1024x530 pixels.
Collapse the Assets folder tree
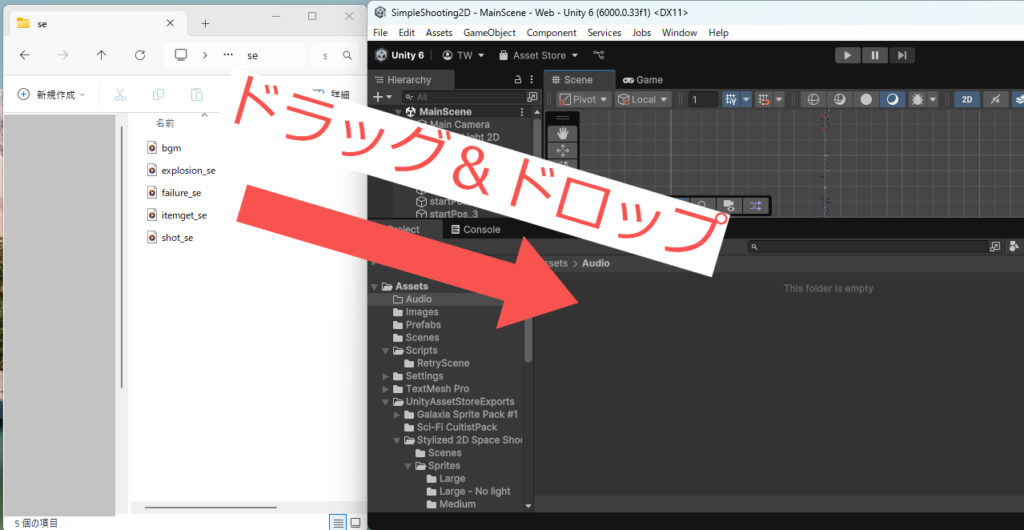tap(374, 287)
